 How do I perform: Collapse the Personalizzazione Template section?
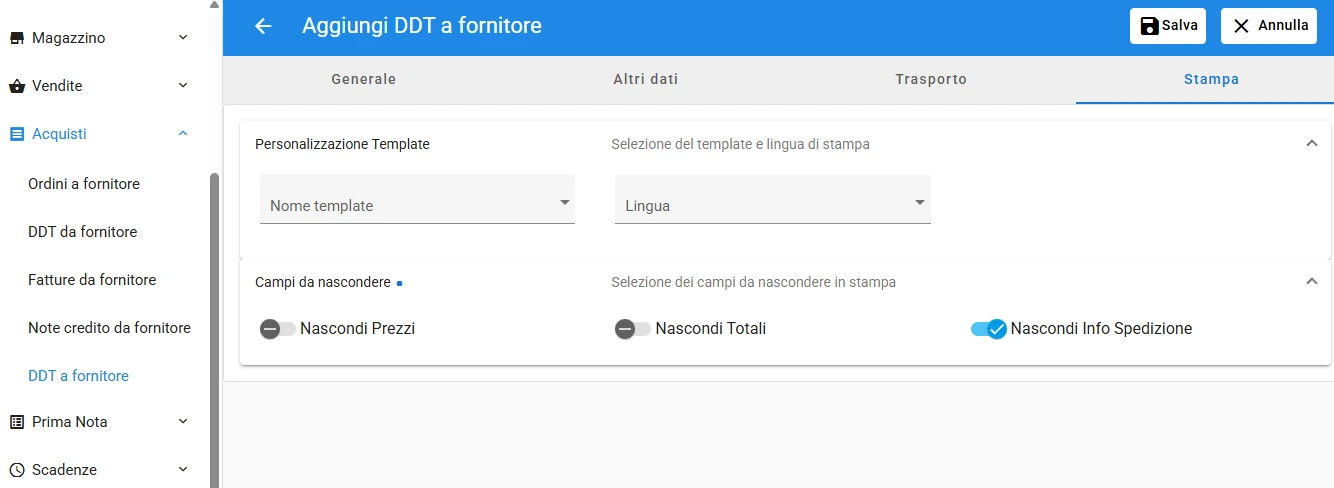1312,144
